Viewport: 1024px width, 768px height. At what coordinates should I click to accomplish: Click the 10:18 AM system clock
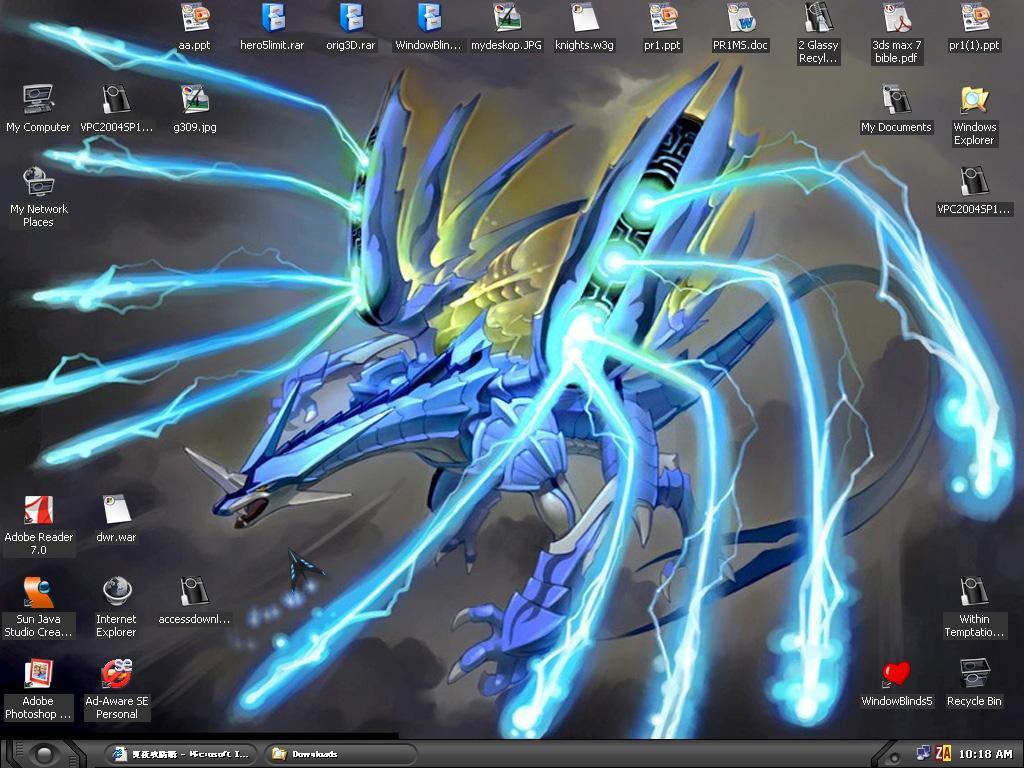coord(985,754)
